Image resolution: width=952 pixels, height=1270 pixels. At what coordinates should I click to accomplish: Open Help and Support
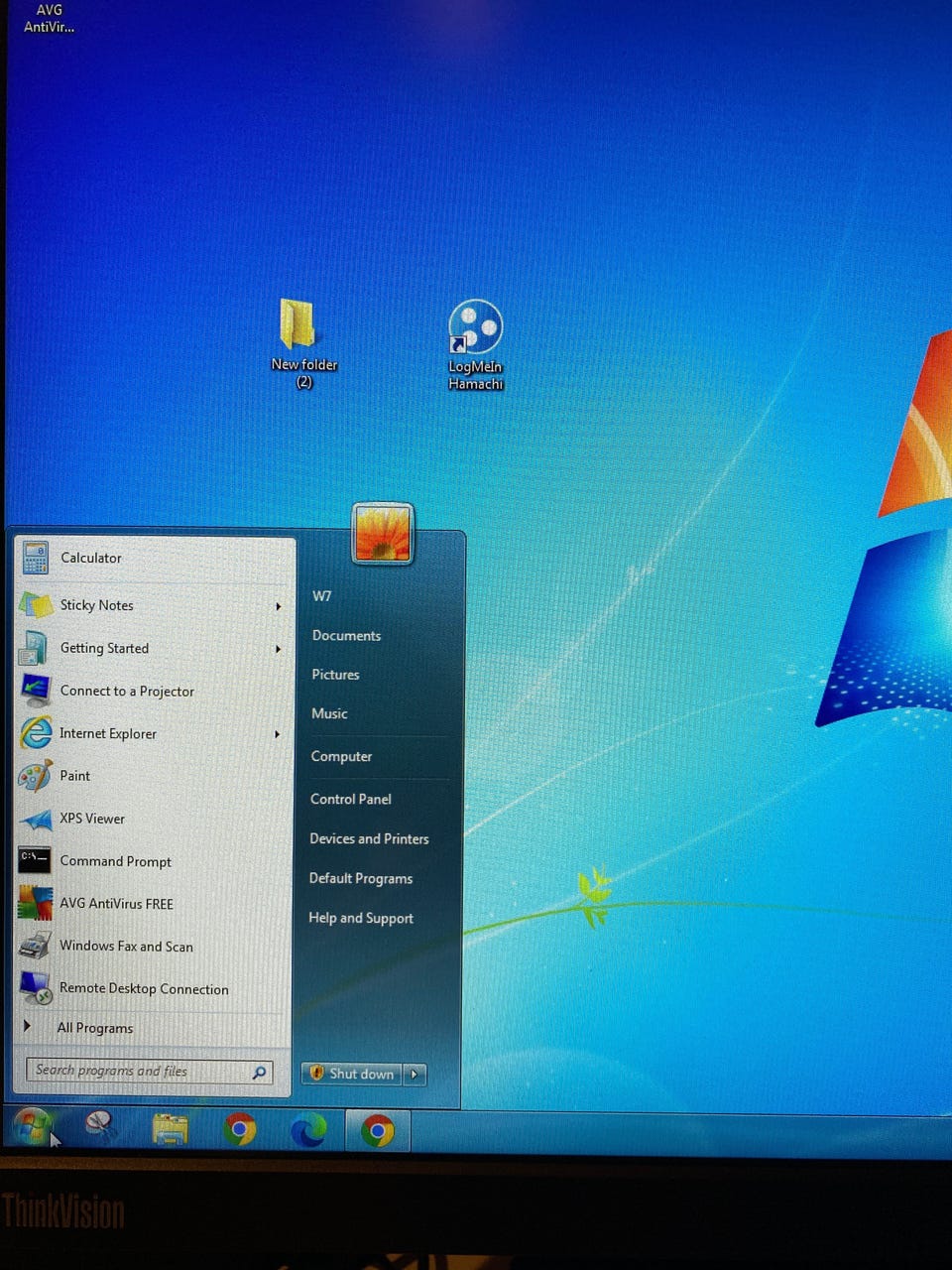pos(361,918)
